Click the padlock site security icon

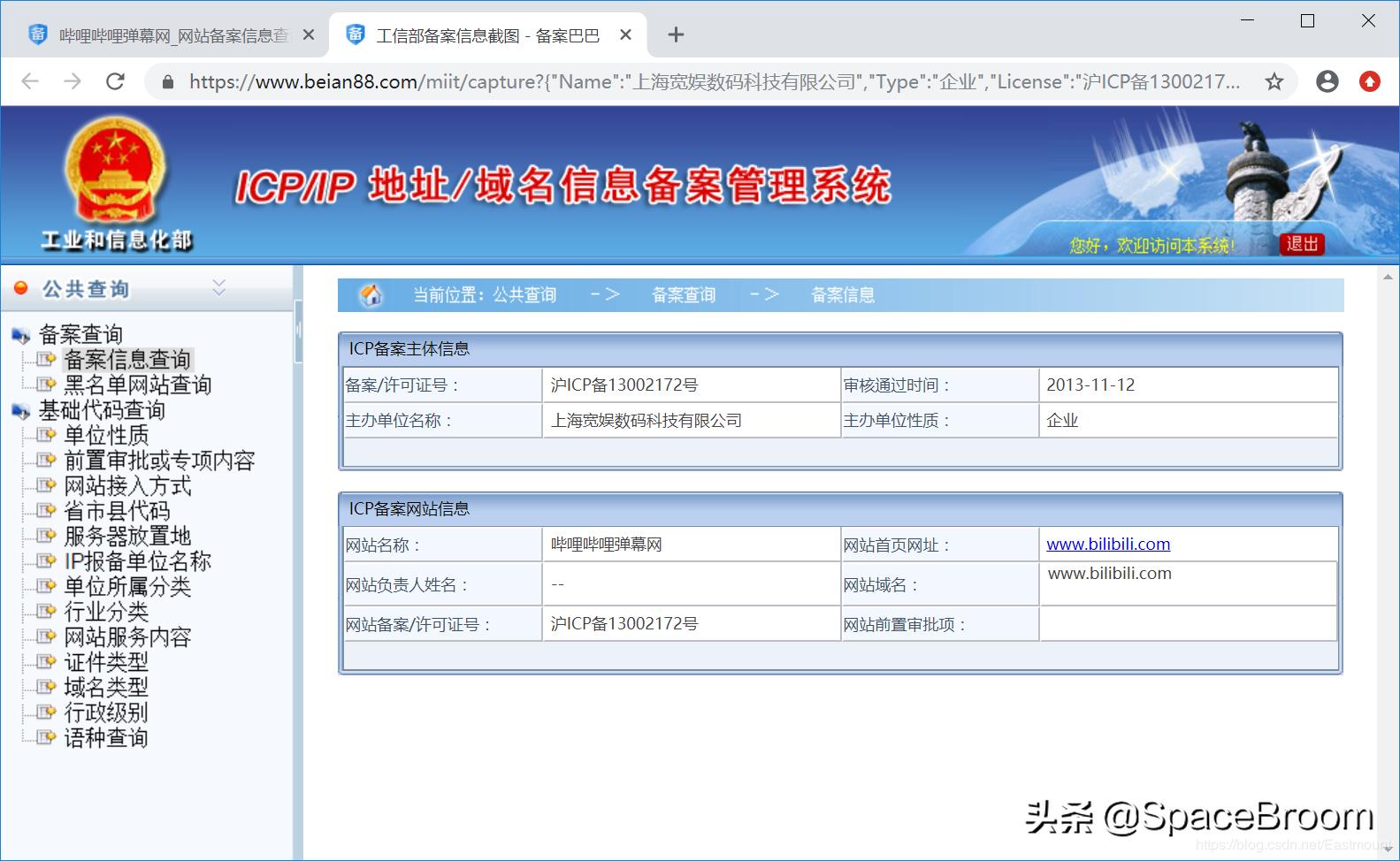168,82
